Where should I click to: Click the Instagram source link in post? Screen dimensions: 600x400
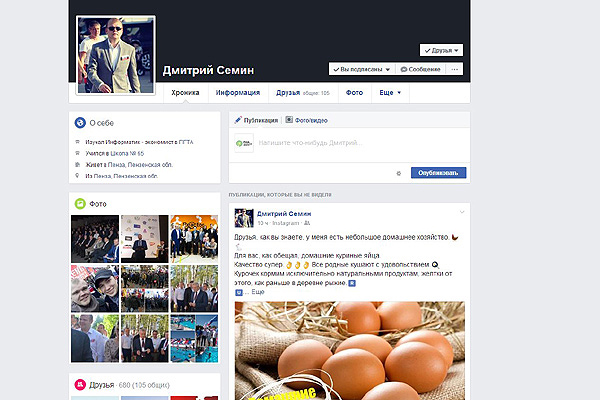pyautogui.click(x=286, y=223)
